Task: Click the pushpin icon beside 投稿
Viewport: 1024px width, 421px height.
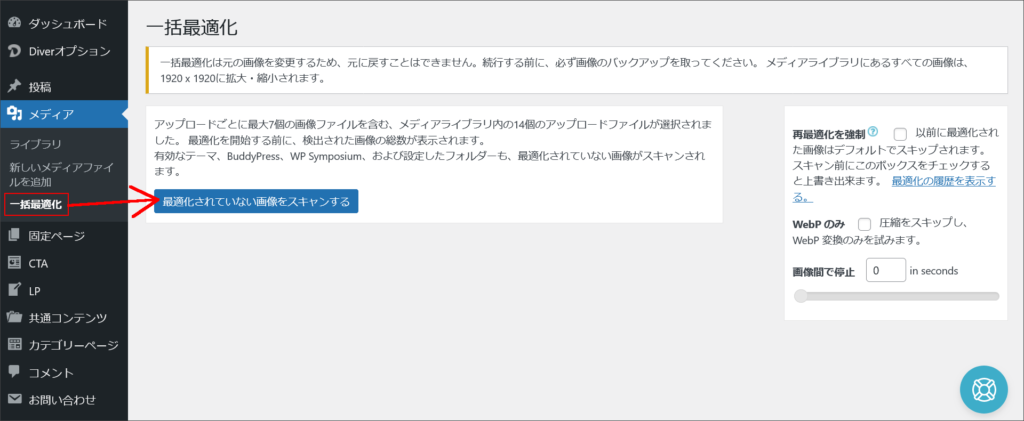Action: point(14,87)
